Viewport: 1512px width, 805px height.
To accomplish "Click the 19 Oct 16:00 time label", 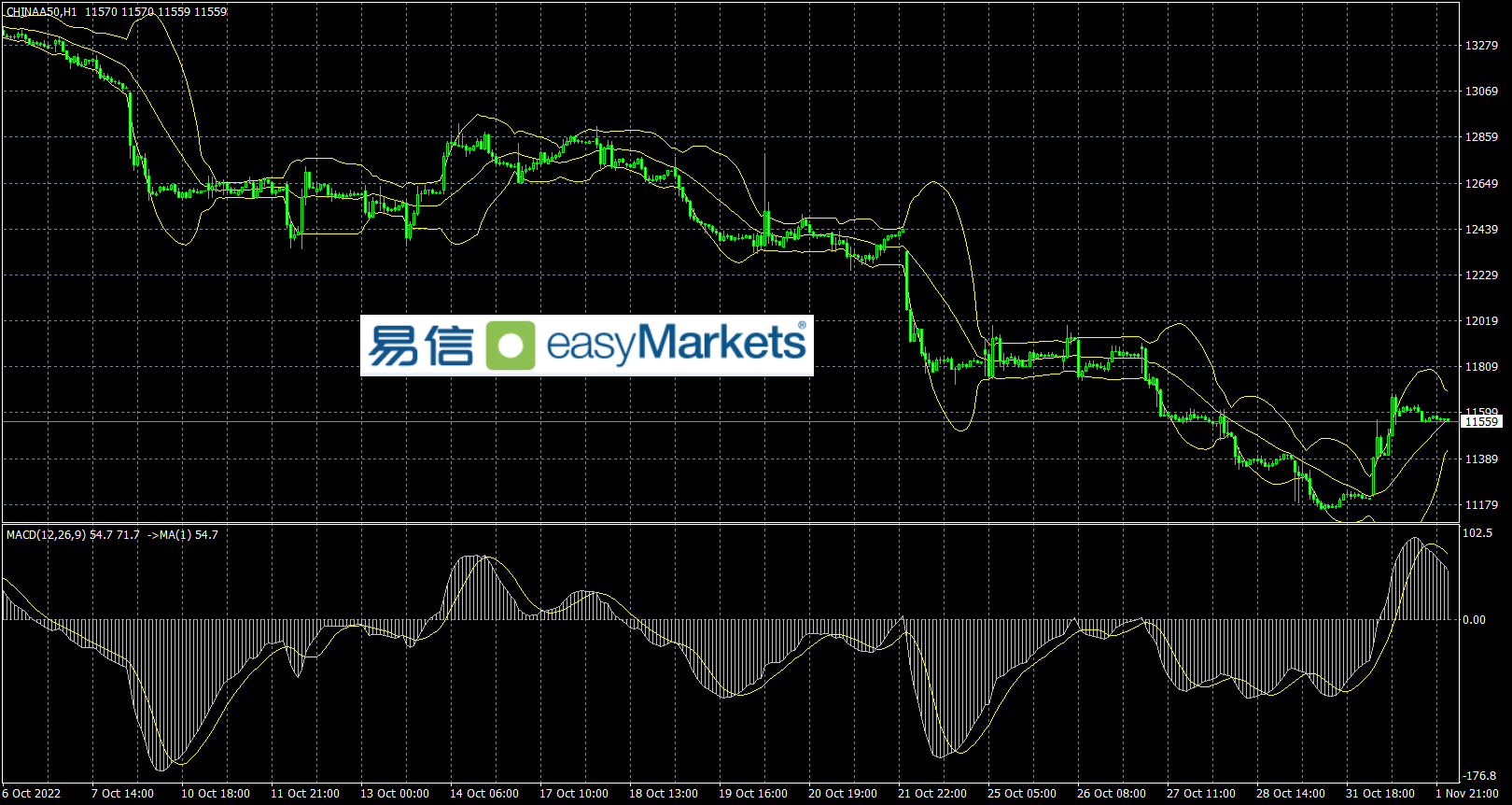I will click(753, 794).
